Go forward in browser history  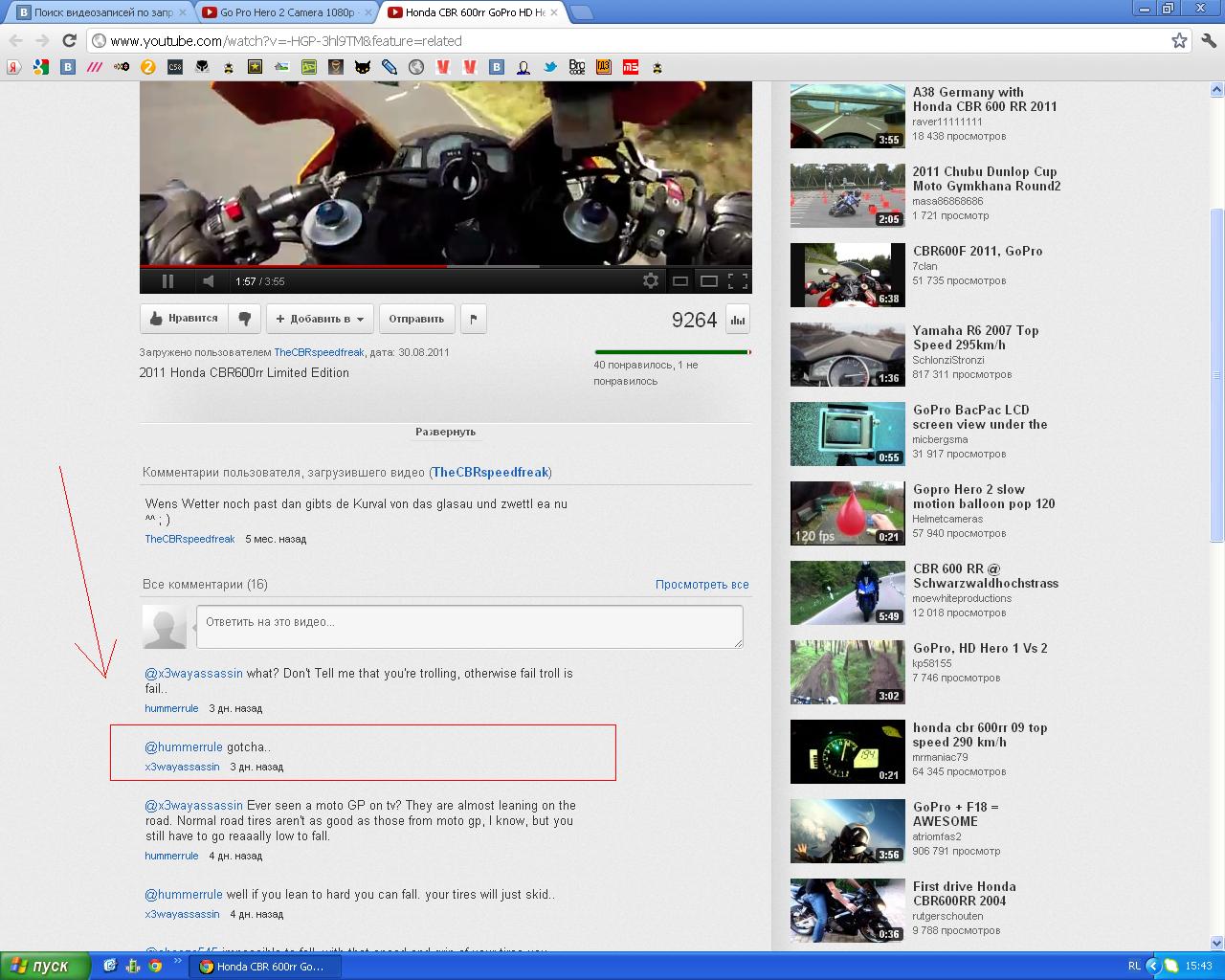click(42, 40)
